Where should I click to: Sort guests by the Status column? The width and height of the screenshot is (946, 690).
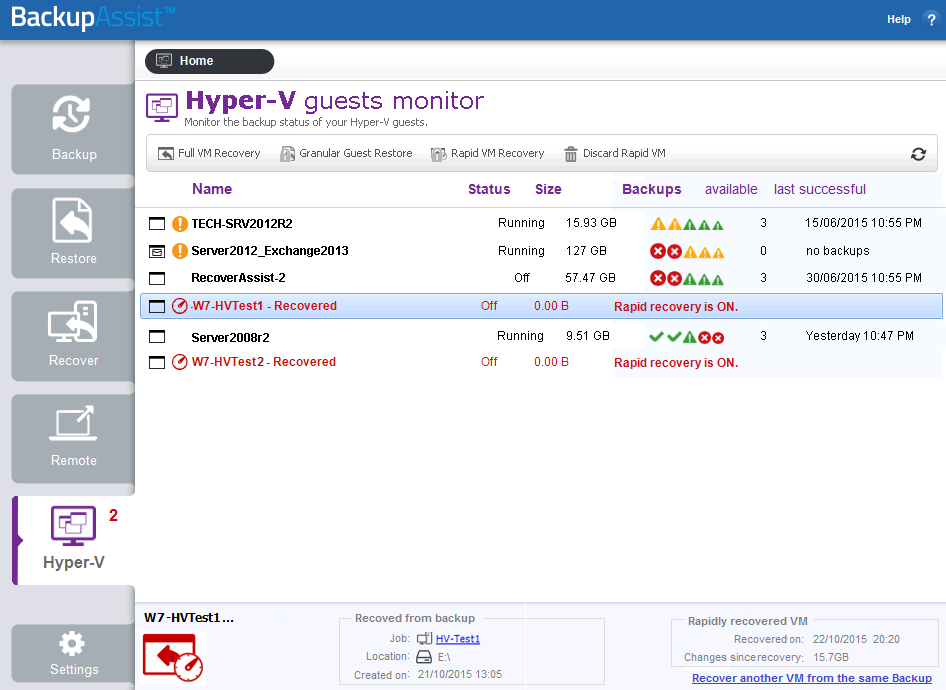489,189
